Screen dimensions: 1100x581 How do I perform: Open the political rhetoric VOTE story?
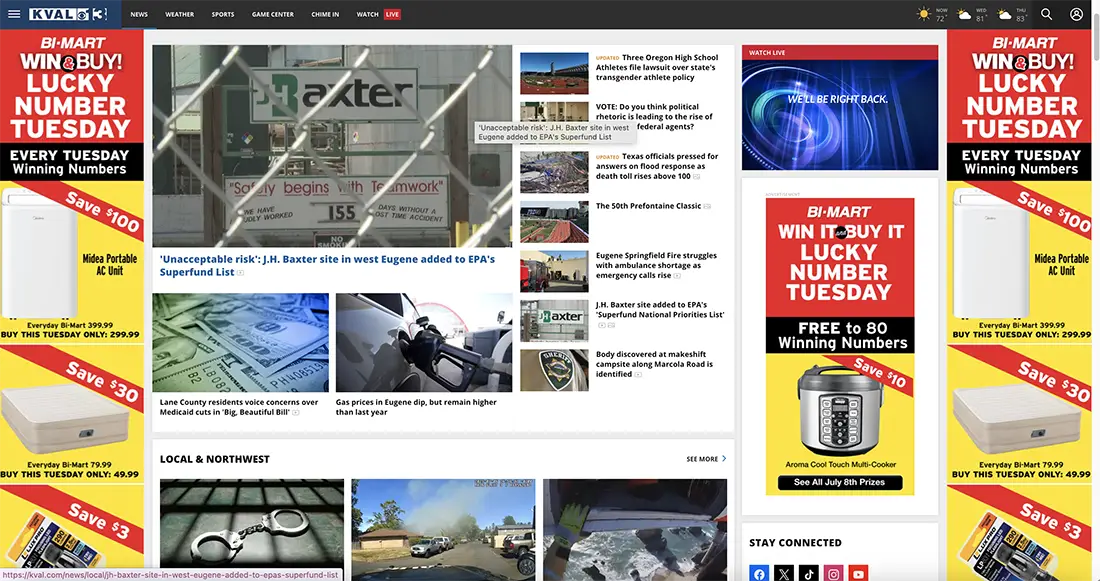[654, 116]
